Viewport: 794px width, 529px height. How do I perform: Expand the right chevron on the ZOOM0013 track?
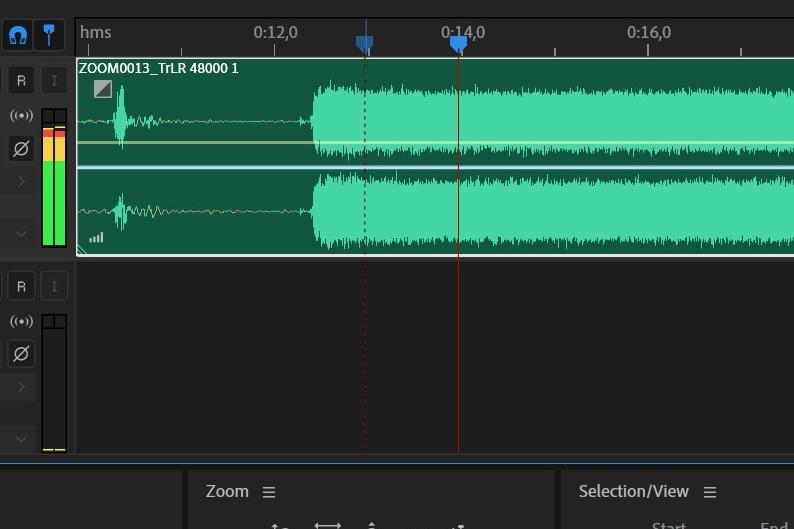21,182
